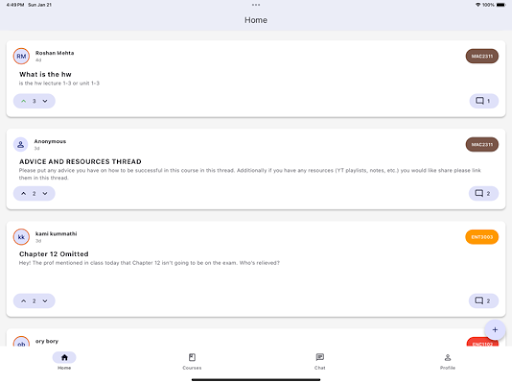Go to the Profile tab
Screen dimensions: 512x384
[448, 361]
